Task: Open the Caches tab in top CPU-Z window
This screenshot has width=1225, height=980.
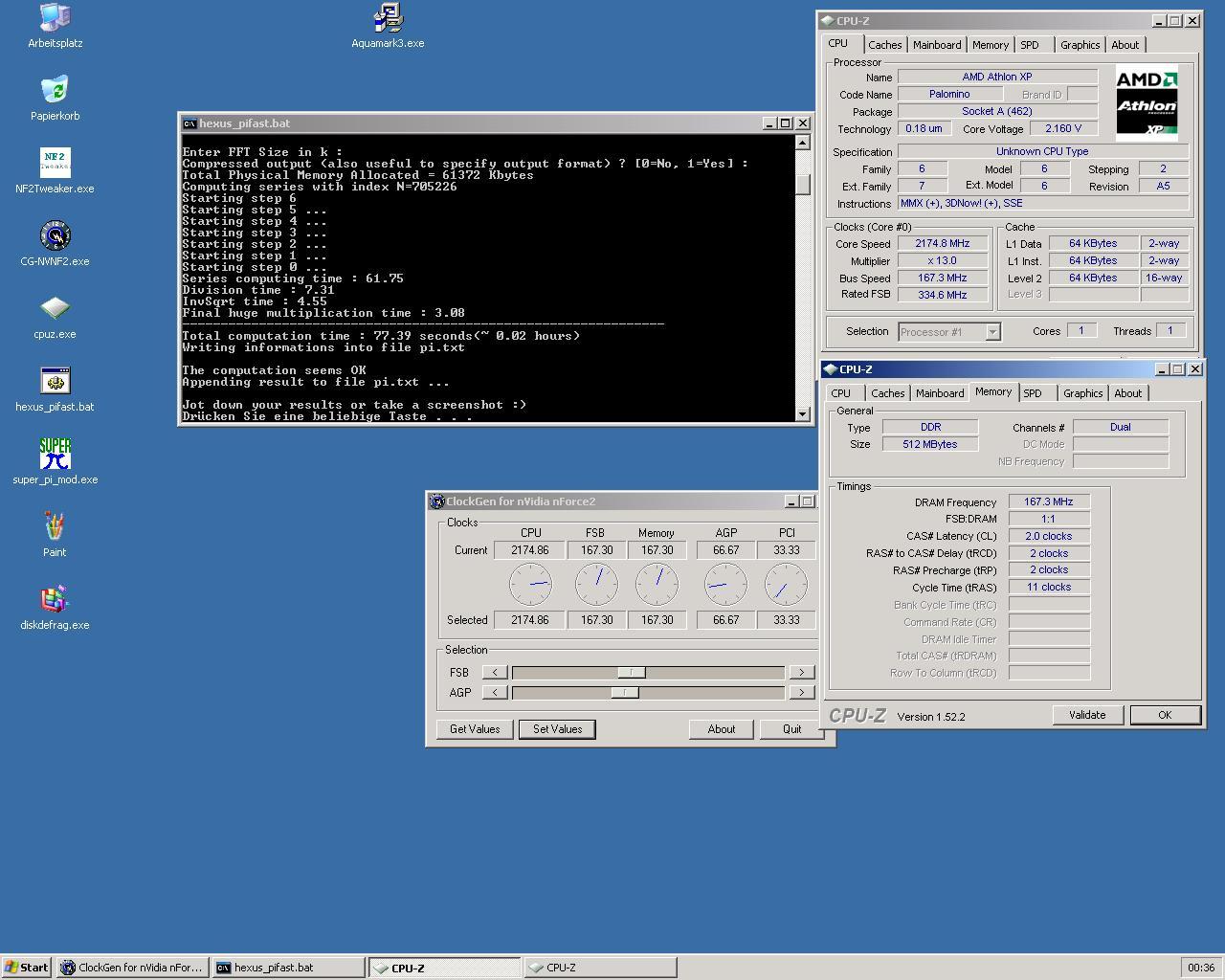Action: [884, 45]
